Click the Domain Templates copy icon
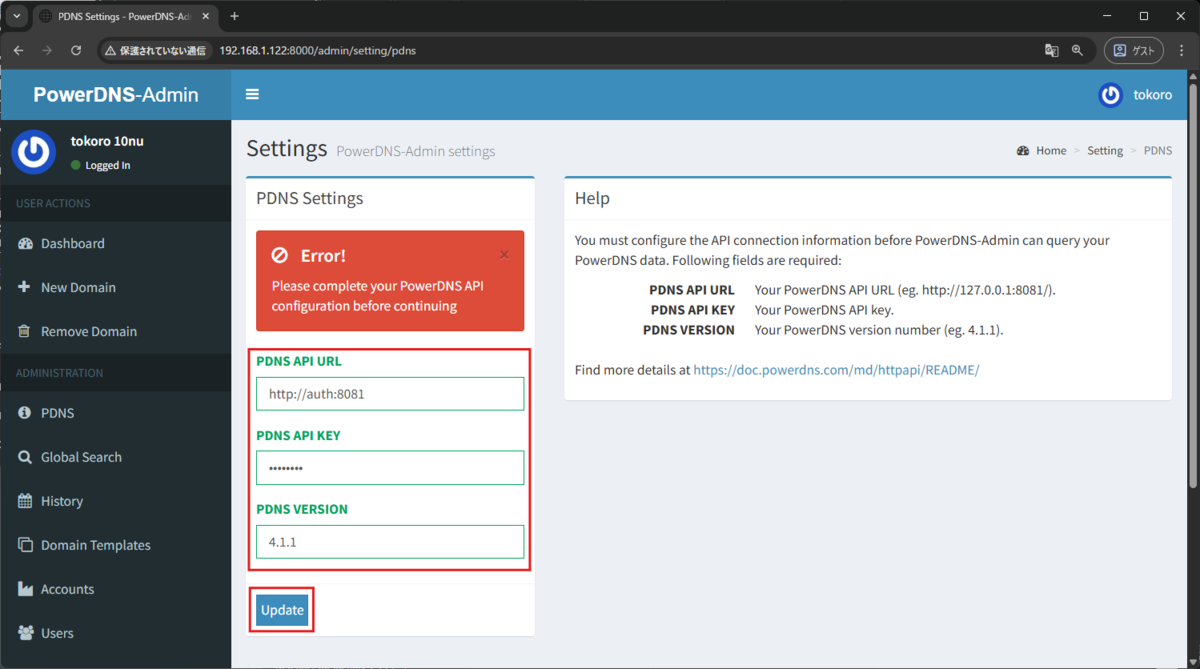1200x669 pixels. [x=24, y=545]
